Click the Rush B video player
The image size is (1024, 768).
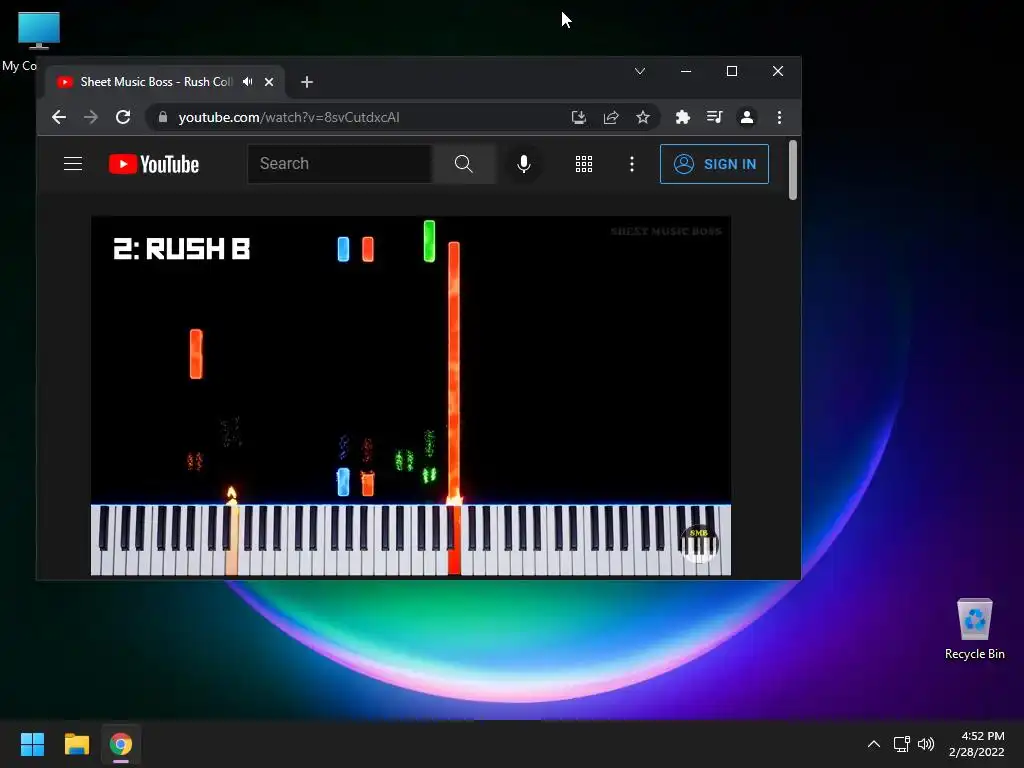tap(411, 396)
